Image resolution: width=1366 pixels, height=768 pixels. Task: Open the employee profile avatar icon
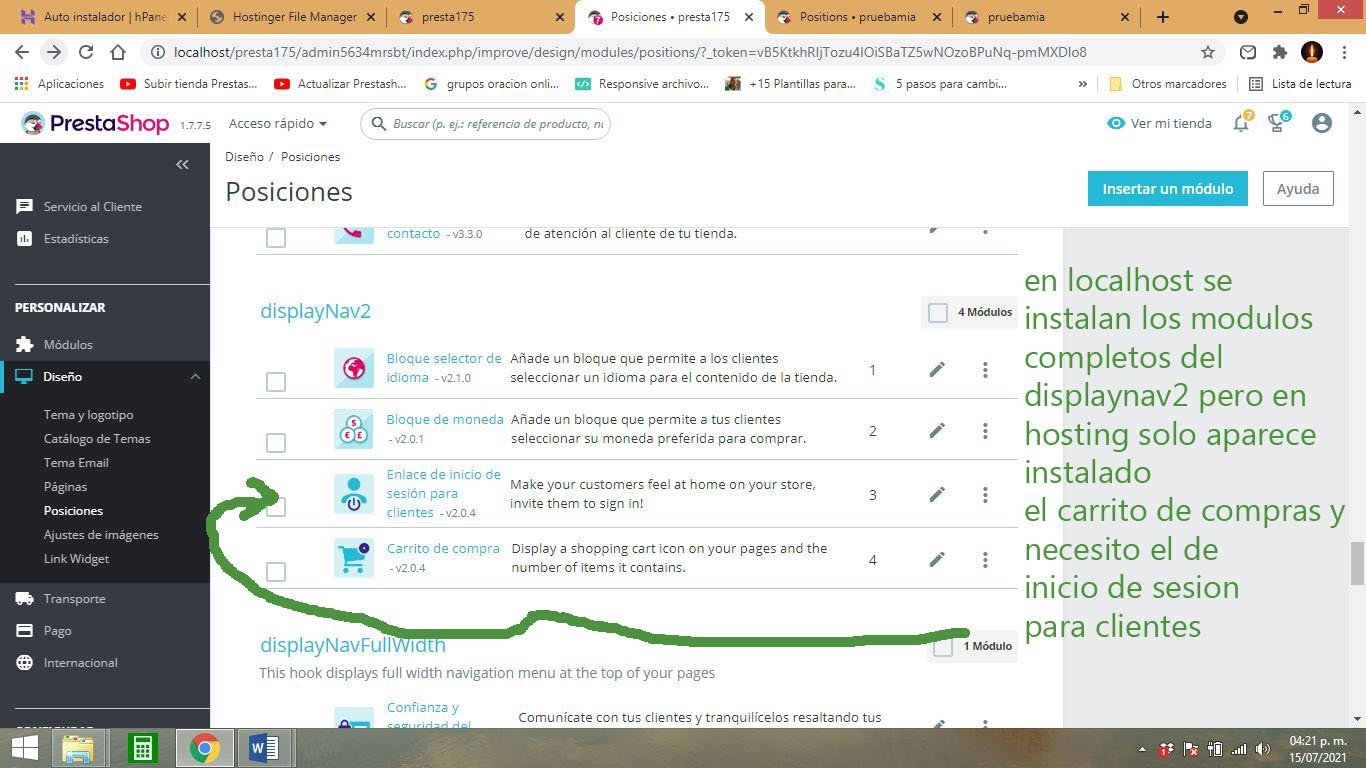[x=1321, y=123]
